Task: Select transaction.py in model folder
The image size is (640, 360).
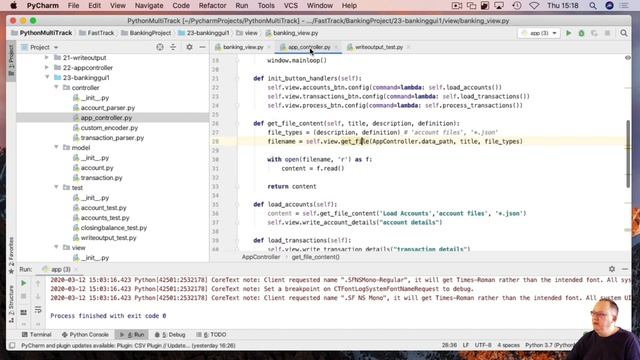Action: (x=101, y=178)
